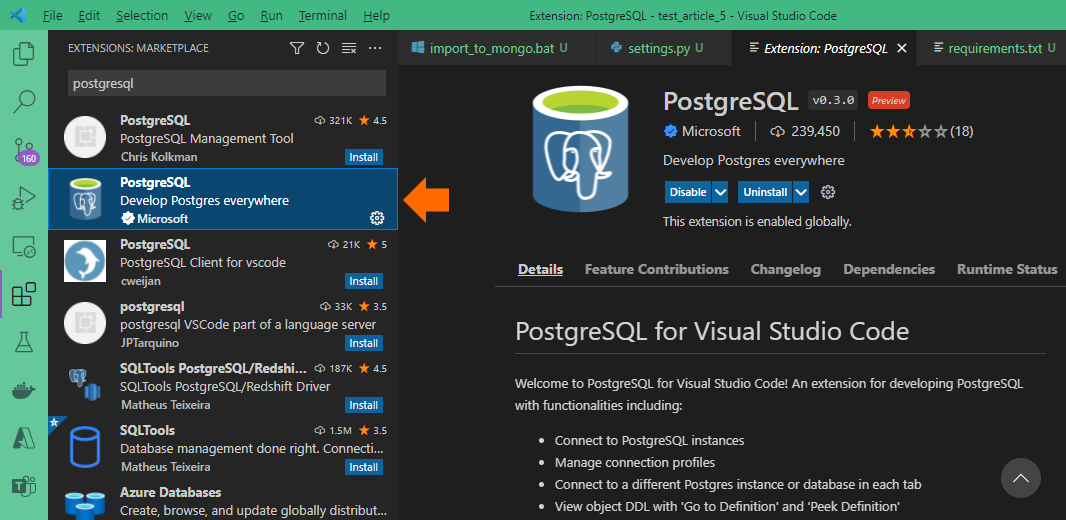1066x520 pixels.
Task: Open manage gear for Microsoft PostgreSQL list item
Action: point(377,218)
